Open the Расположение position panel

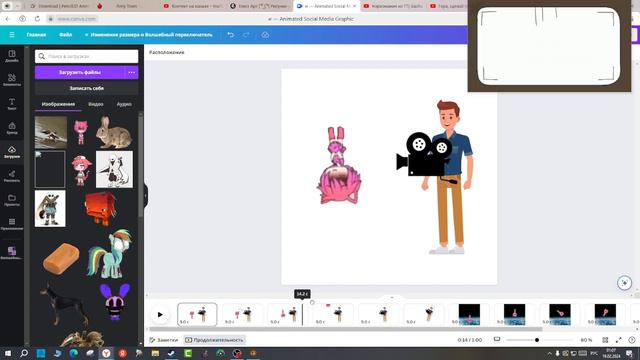pos(167,52)
